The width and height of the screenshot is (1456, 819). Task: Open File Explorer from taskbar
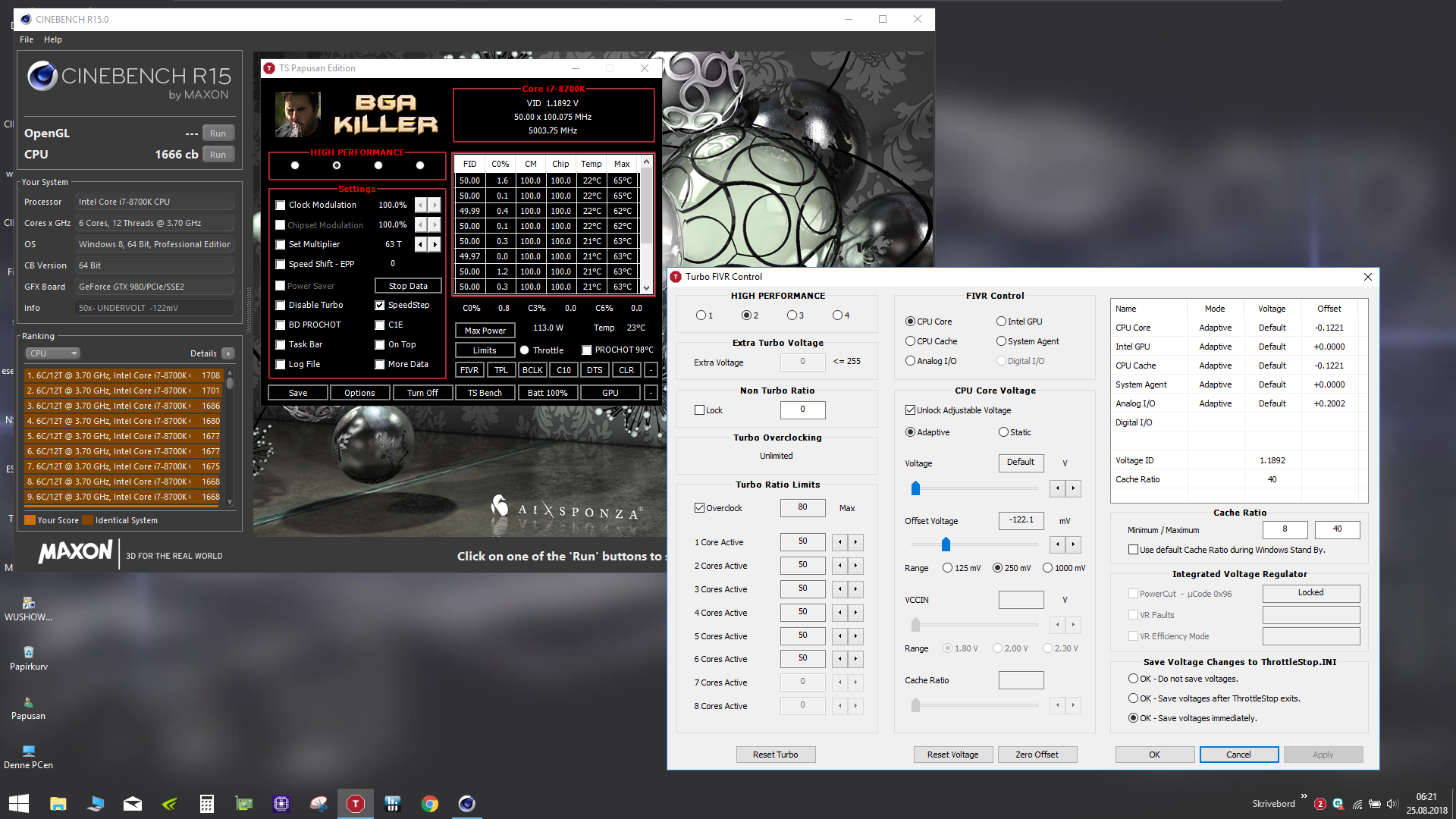[58, 804]
